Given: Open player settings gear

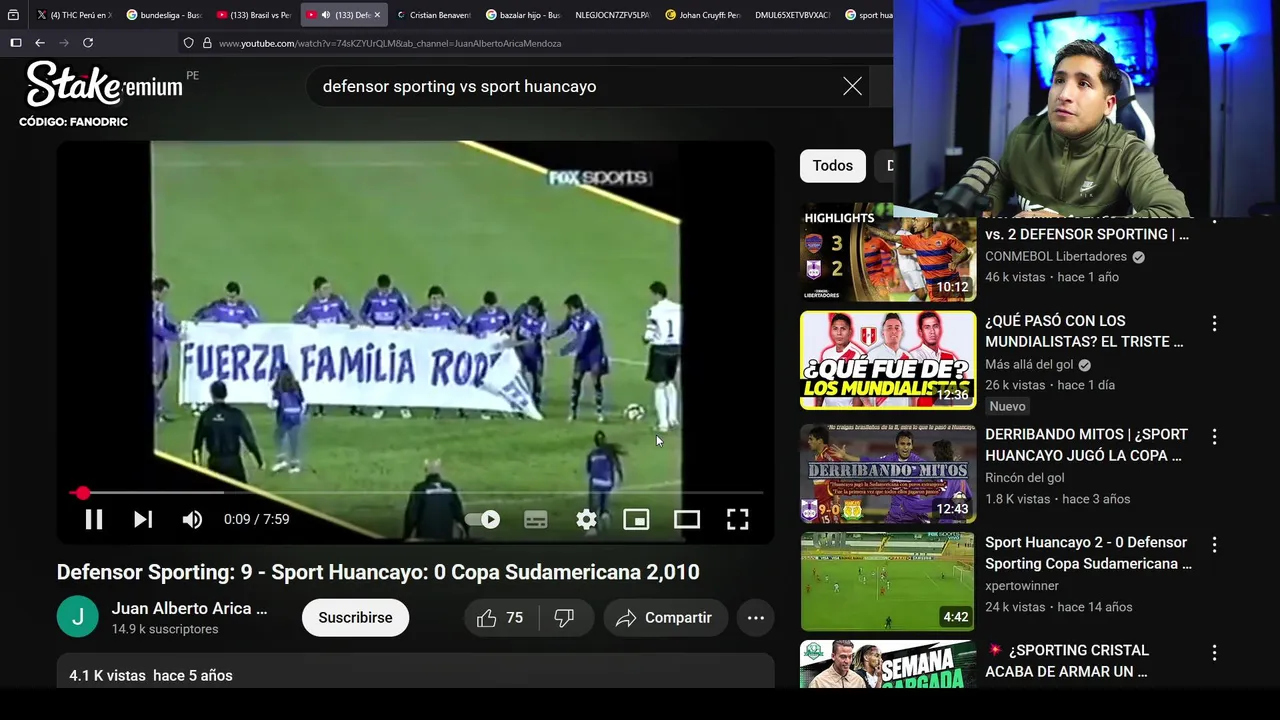Looking at the screenshot, I should click(x=586, y=519).
